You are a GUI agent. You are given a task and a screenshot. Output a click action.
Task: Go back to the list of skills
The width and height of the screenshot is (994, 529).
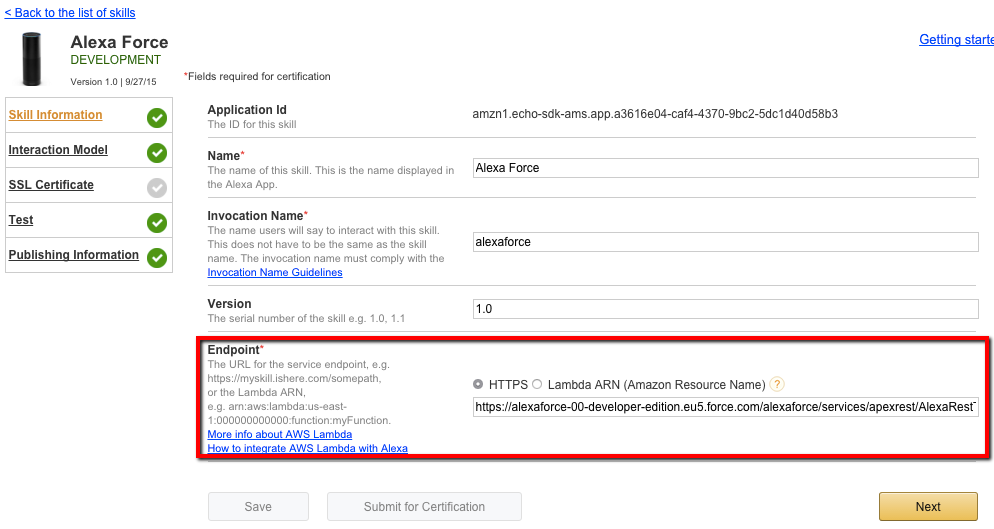tap(70, 13)
